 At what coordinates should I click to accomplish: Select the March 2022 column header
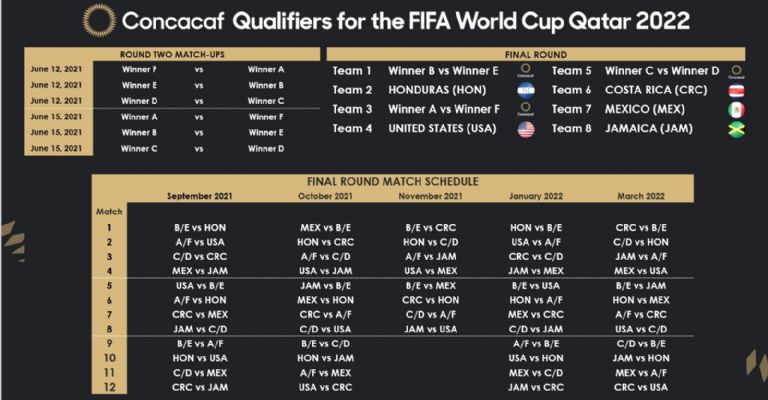point(641,196)
